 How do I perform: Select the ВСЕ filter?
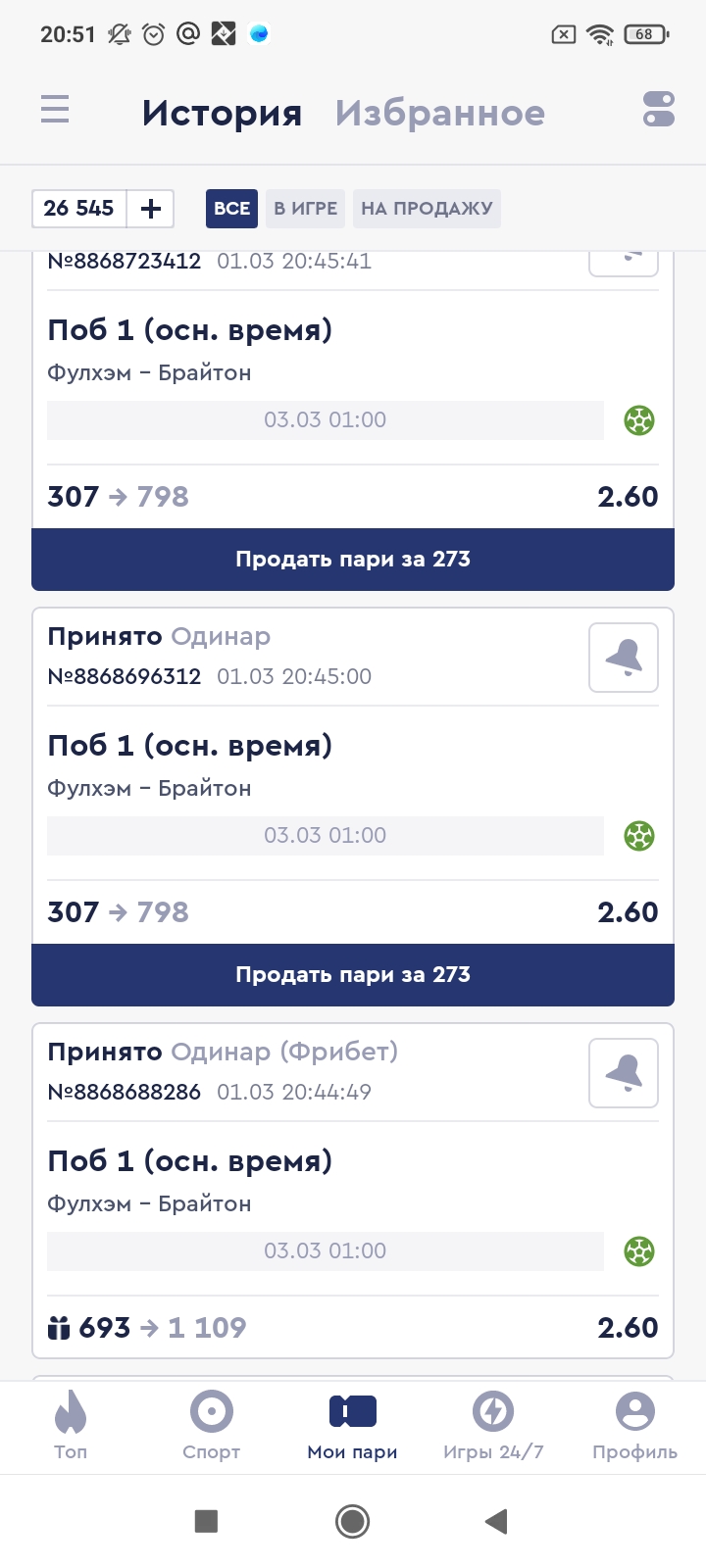tap(231, 209)
